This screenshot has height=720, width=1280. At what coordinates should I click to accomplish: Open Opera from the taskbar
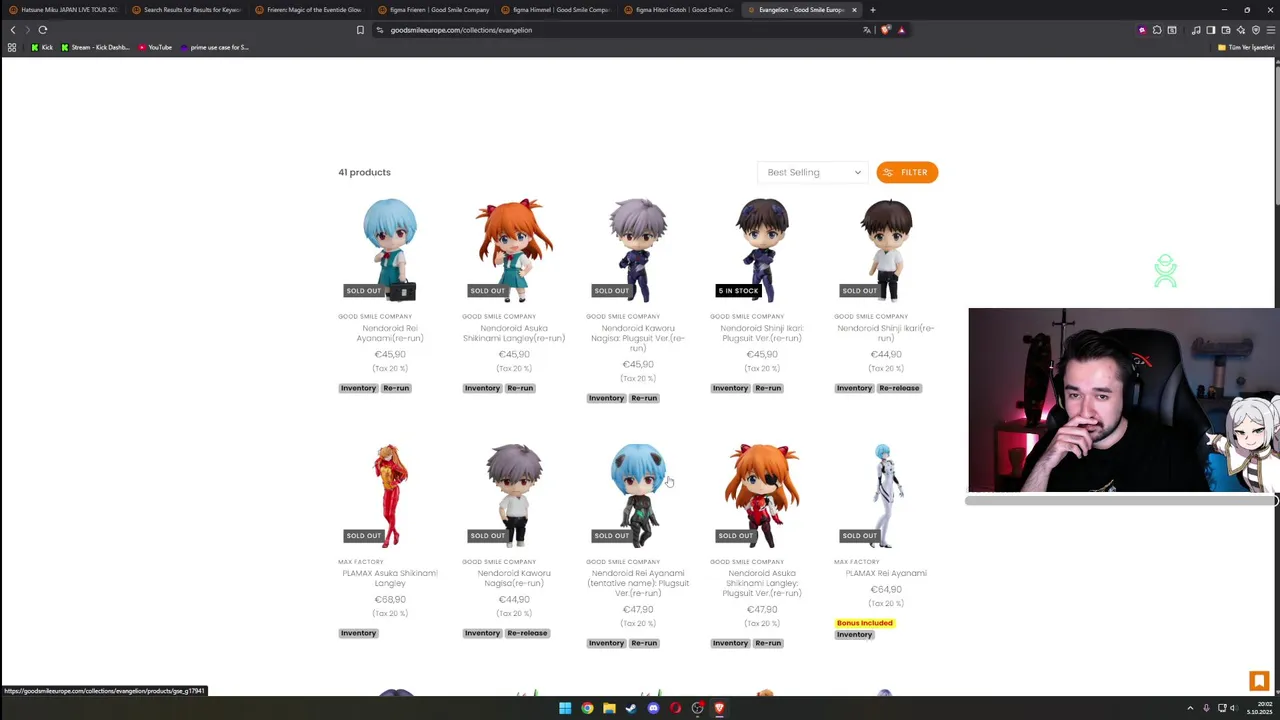[x=675, y=708]
